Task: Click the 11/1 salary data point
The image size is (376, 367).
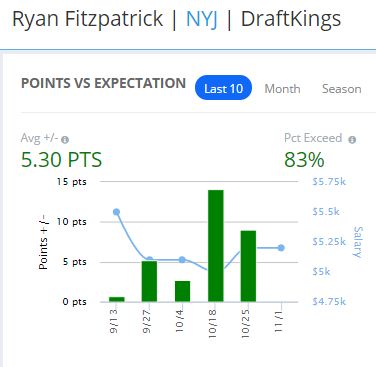Action: 281,248
